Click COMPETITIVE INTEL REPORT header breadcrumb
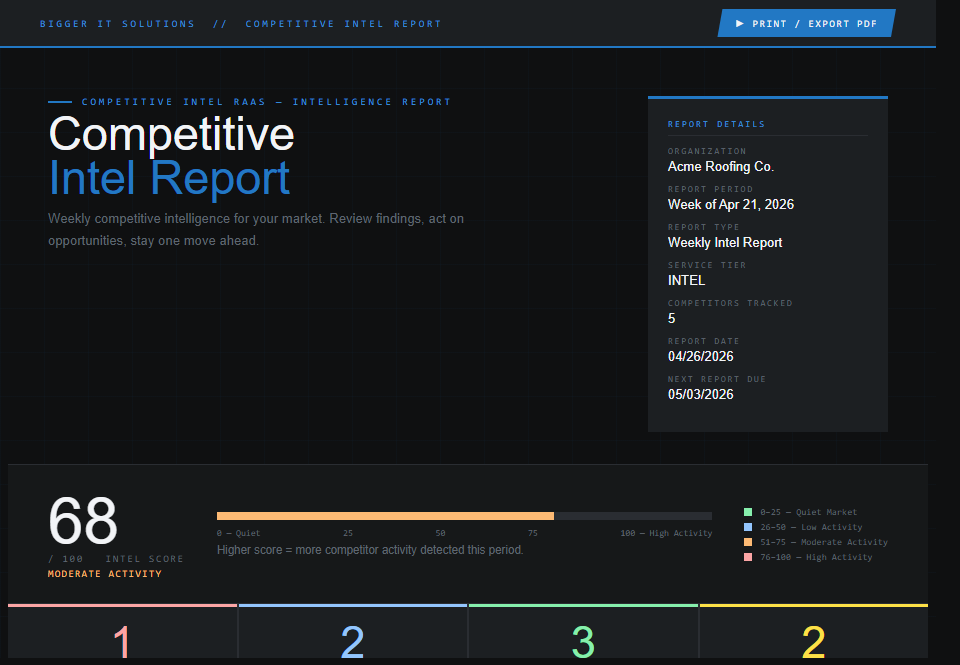Screen dimensions: 960x665 [x=343, y=24]
